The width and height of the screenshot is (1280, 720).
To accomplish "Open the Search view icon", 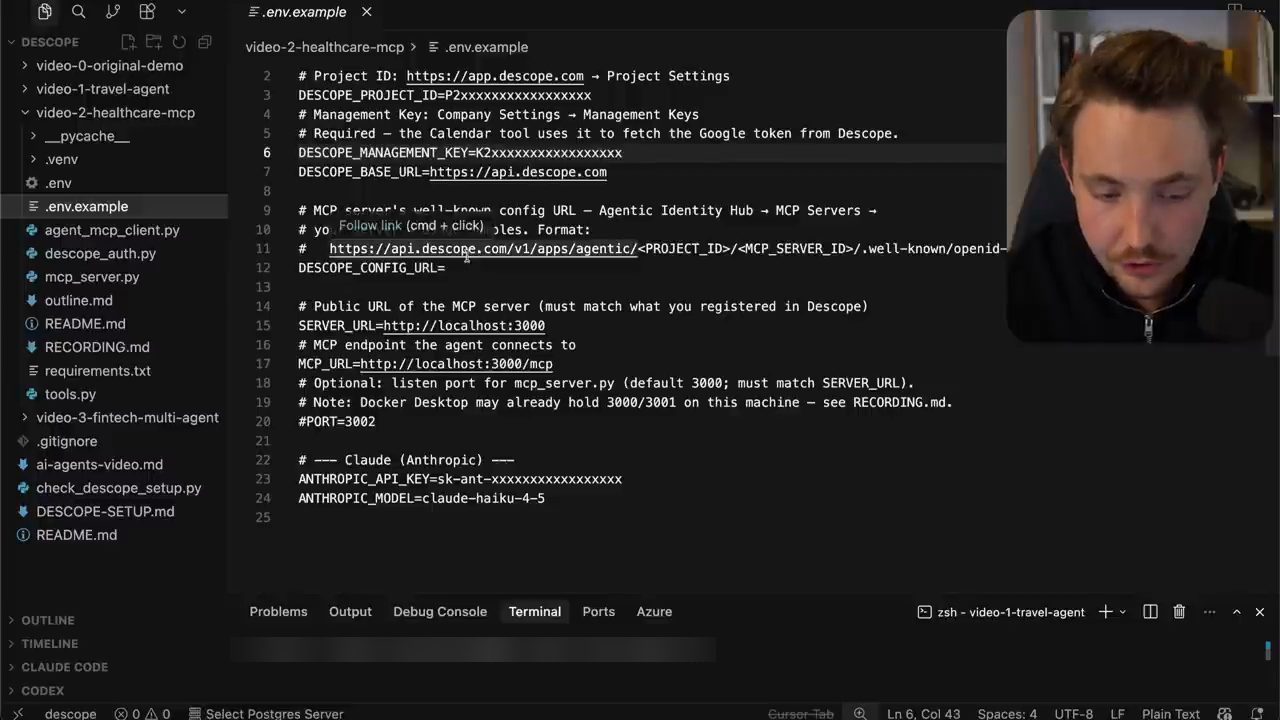I will pos(79,12).
